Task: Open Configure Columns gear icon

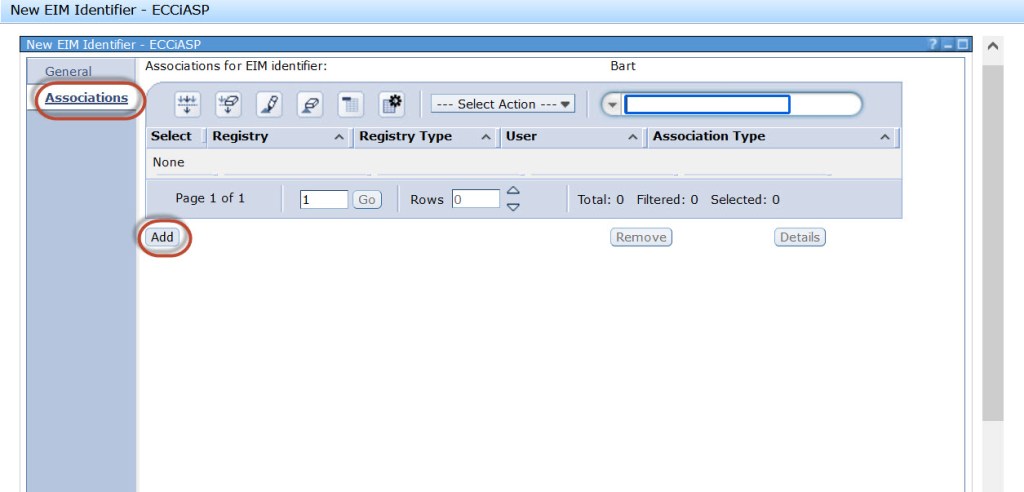Action: (391, 104)
